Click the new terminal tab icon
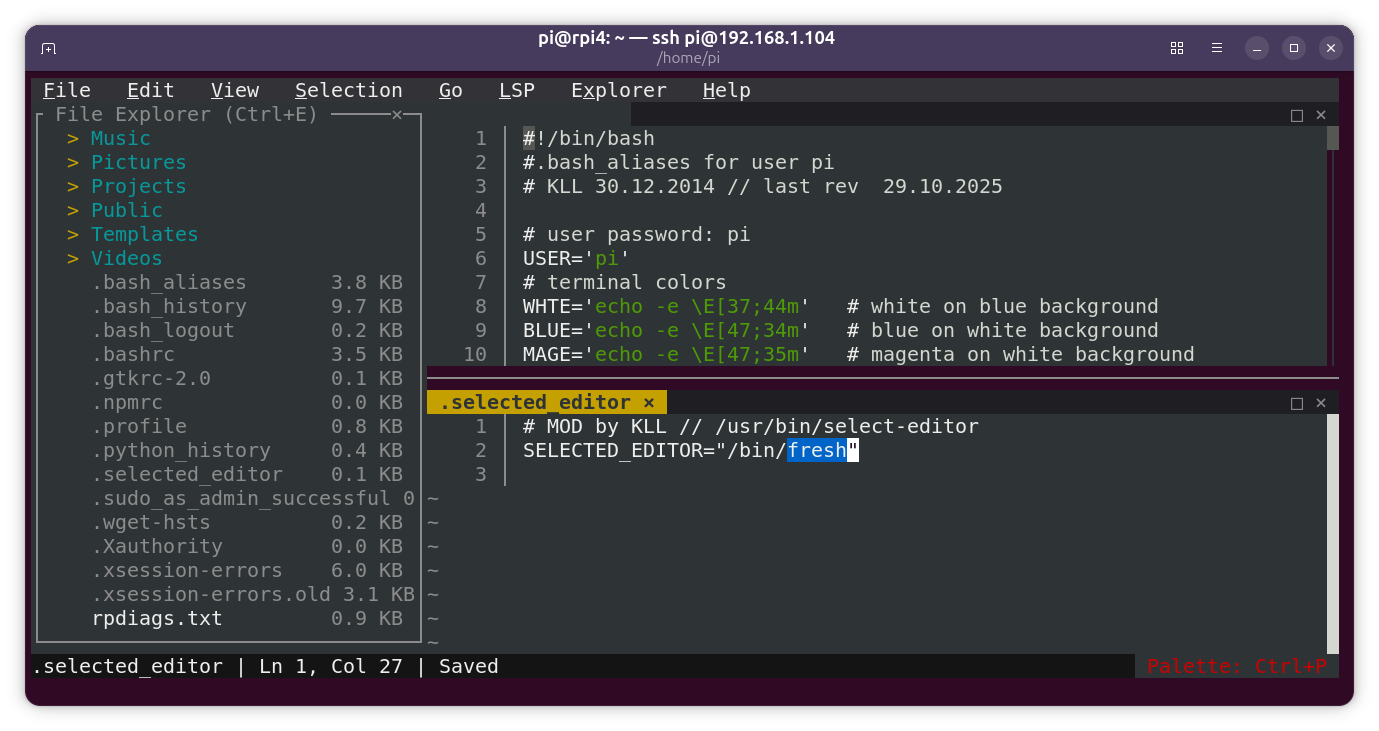The height and width of the screenshot is (731, 1379). click(x=48, y=48)
